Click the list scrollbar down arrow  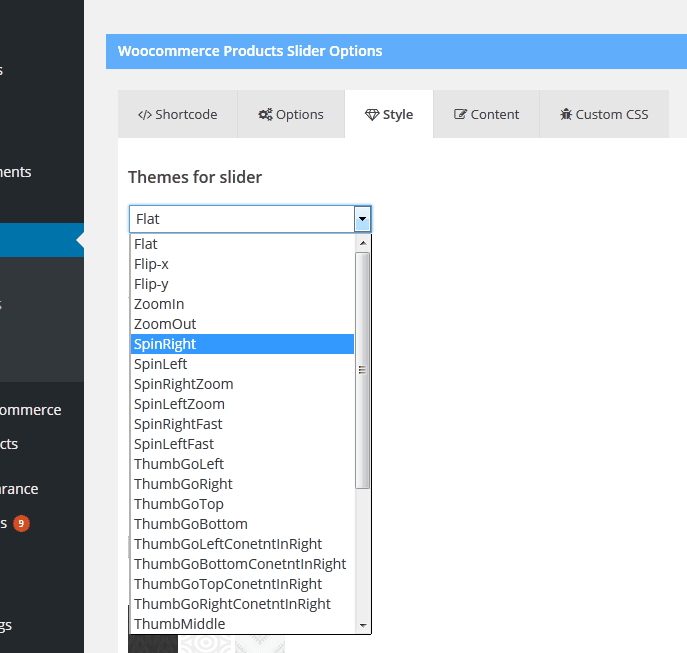pos(363,625)
